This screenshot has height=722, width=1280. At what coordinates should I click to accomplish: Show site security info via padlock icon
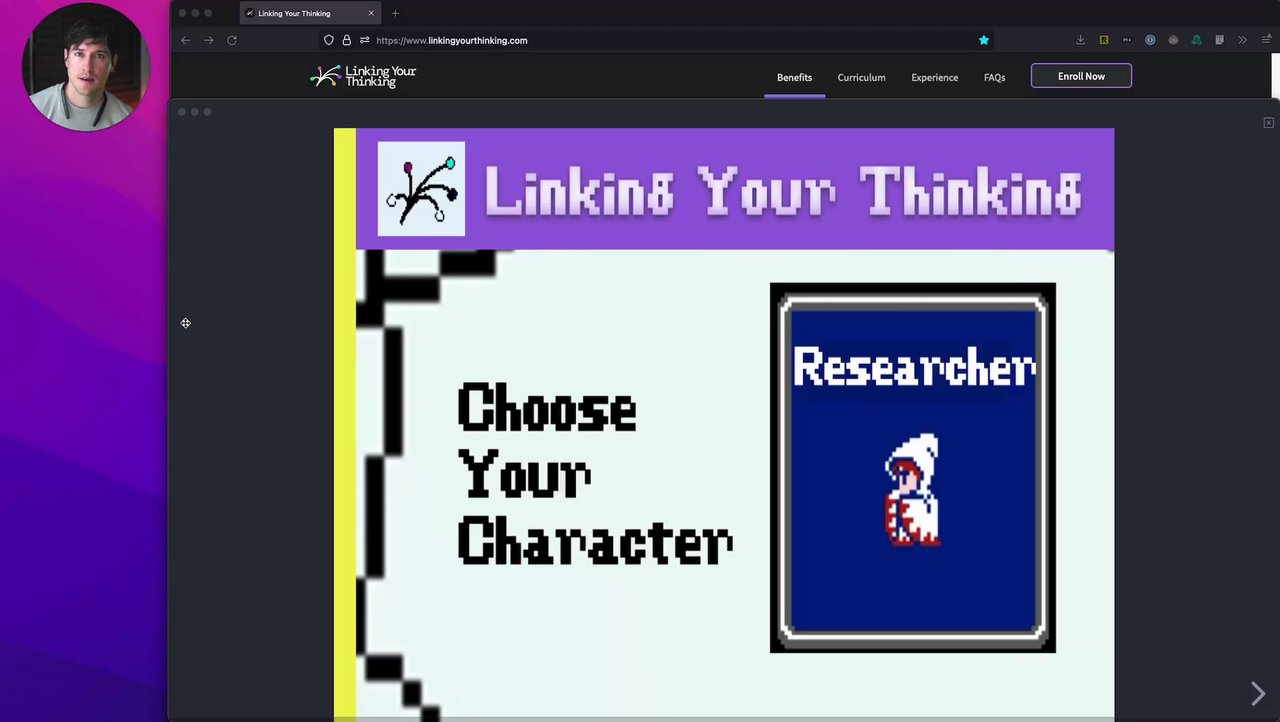(x=346, y=40)
